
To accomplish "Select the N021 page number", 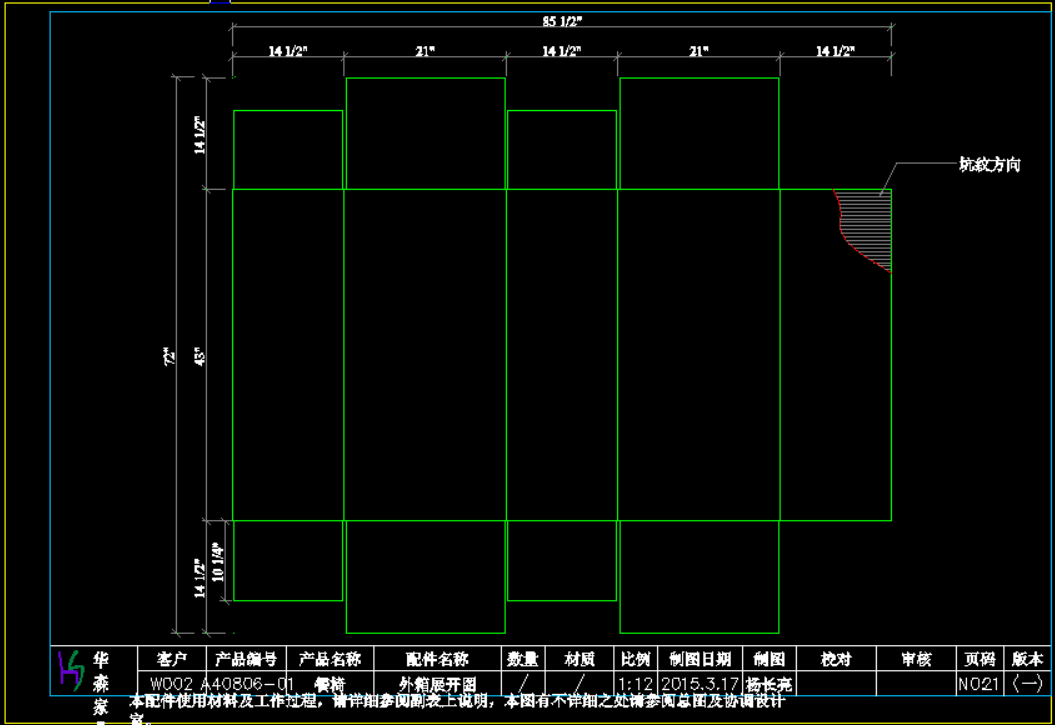I will click(x=979, y=684).
